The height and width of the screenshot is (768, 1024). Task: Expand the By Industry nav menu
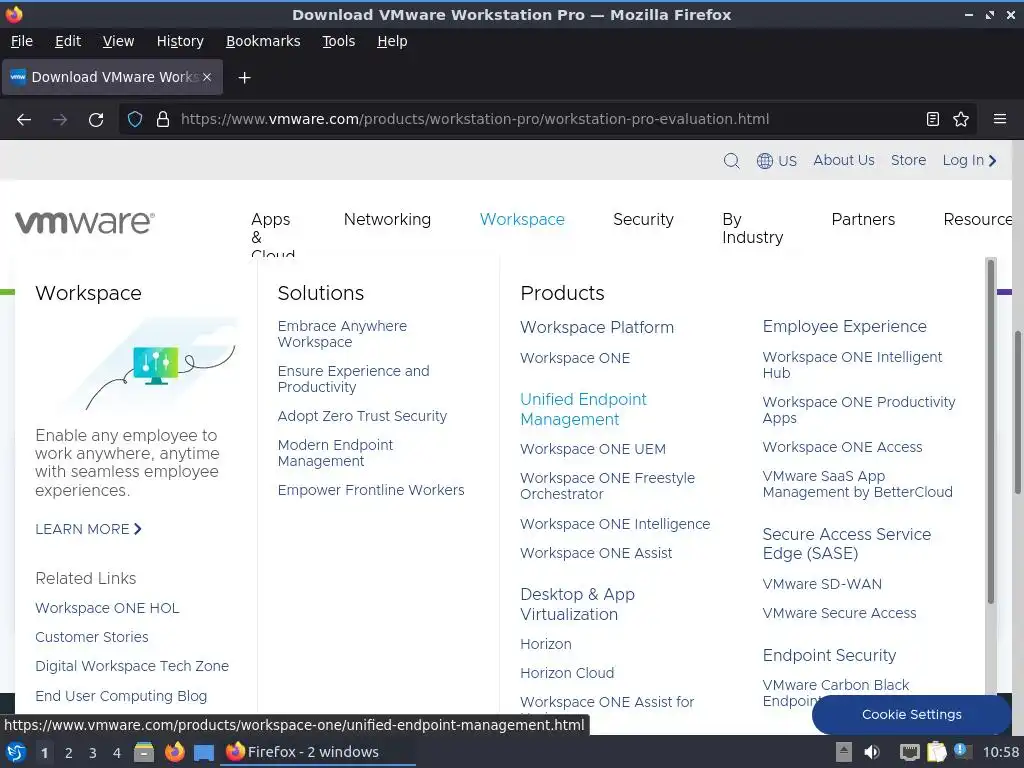click(752, 229)
